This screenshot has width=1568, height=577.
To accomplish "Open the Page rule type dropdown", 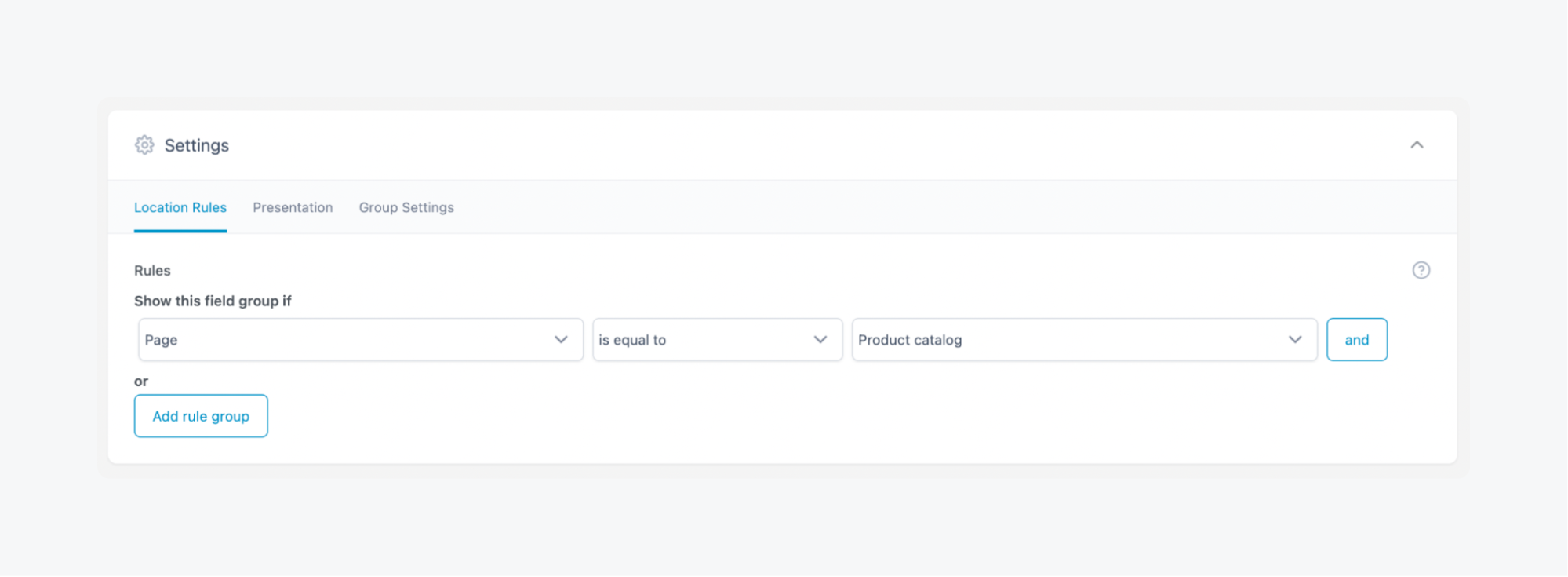I will coord(361,340).
